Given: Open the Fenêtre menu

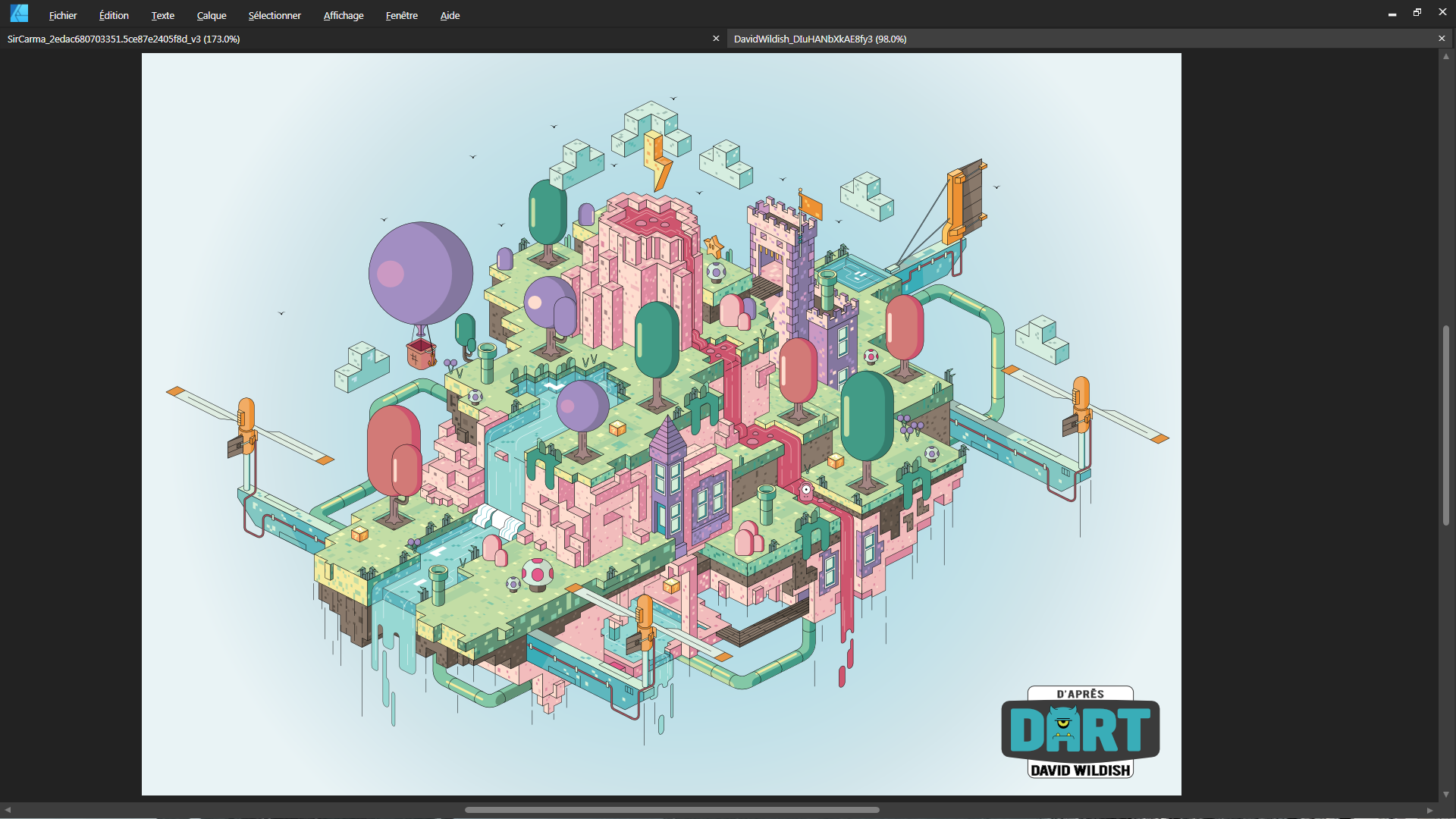Looking at the screenshot, I should [x=401, y=15].
